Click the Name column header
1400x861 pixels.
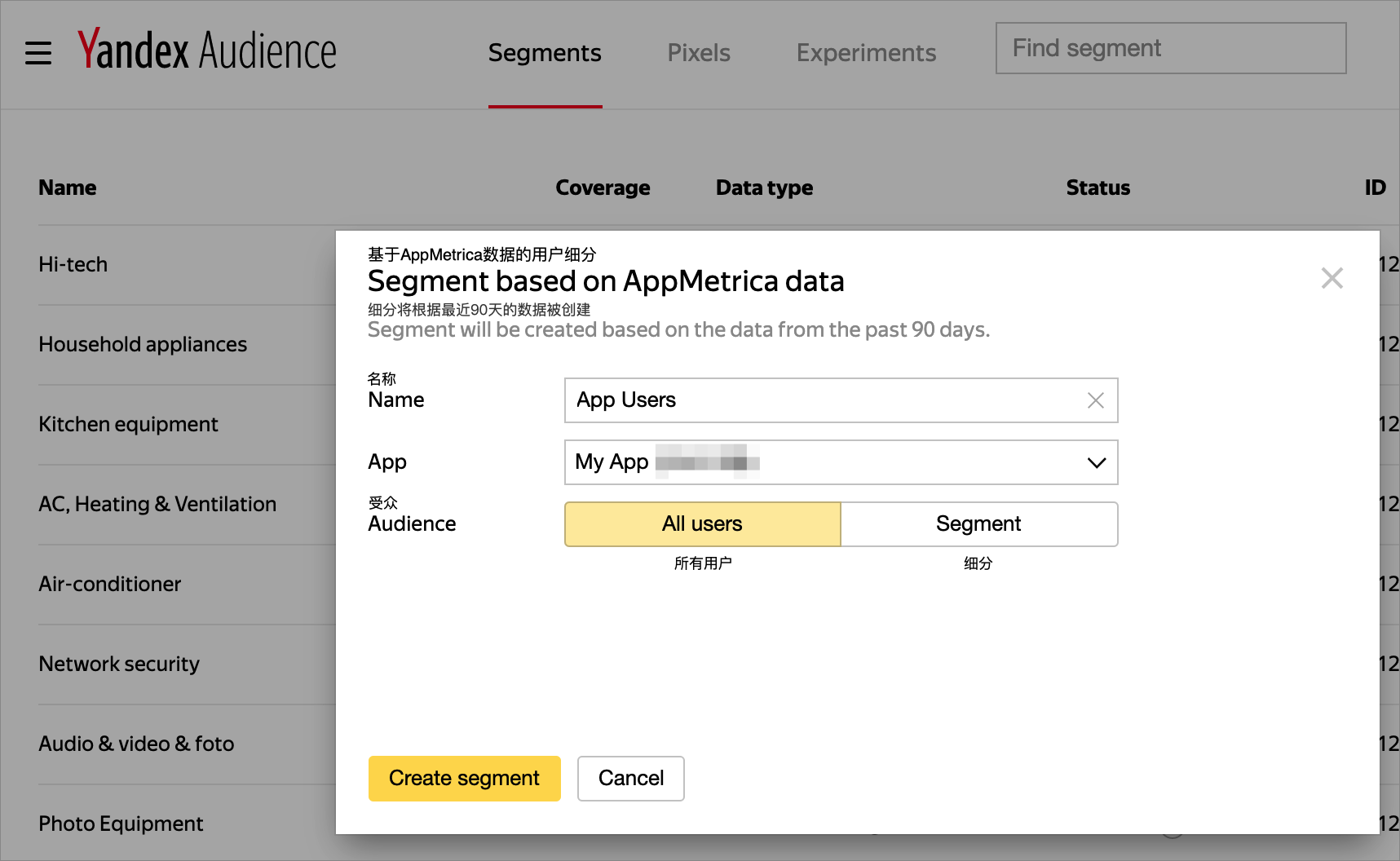coord(68,188)
